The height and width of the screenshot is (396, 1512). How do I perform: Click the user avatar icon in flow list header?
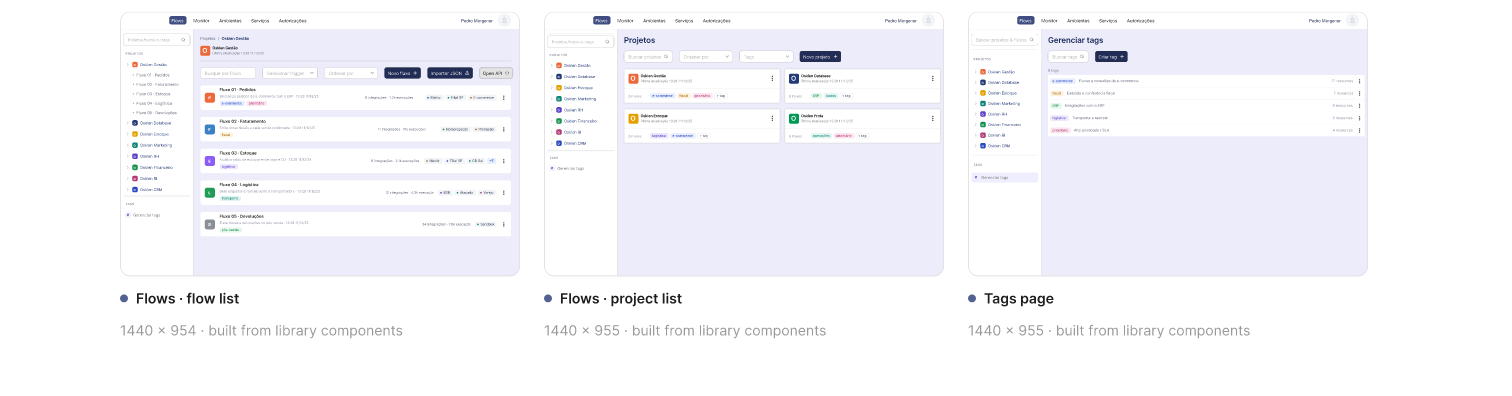coord(504,20)
